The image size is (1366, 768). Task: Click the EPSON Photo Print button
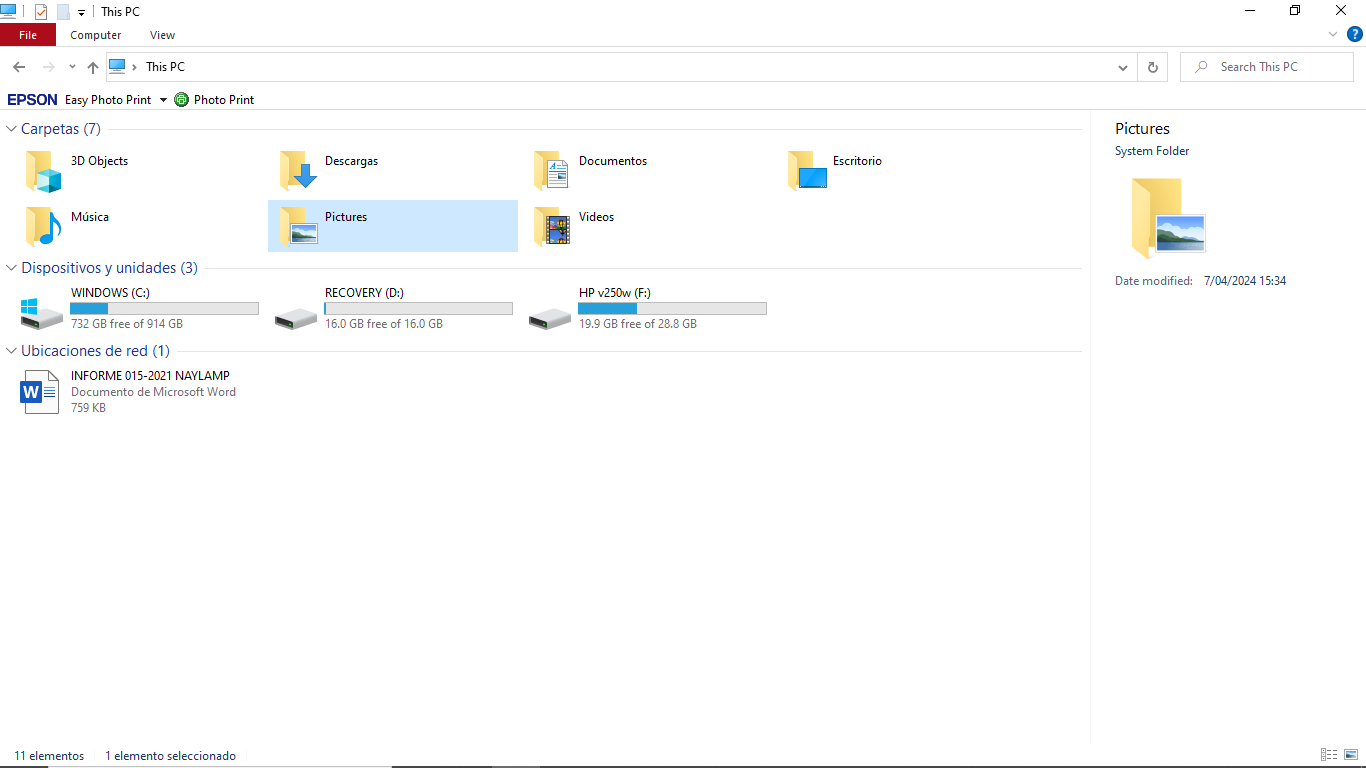pos(215,100)
